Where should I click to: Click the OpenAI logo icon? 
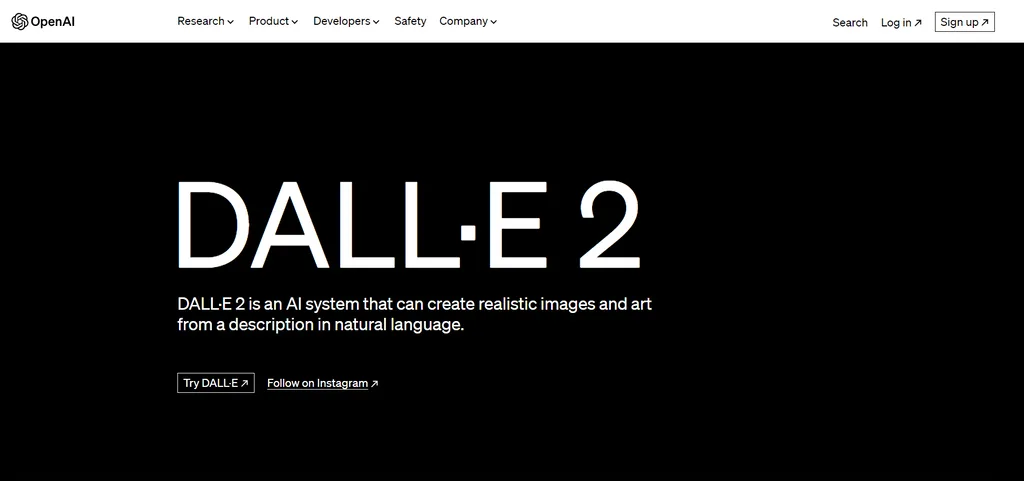tap(20, 22)
